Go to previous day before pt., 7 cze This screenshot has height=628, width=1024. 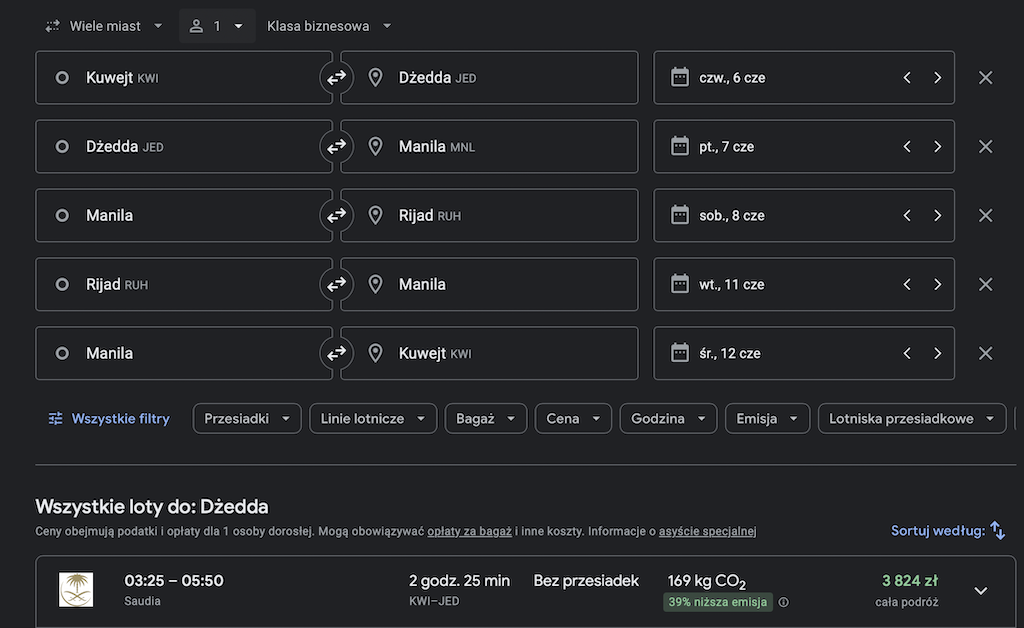[x=907, y=147]
